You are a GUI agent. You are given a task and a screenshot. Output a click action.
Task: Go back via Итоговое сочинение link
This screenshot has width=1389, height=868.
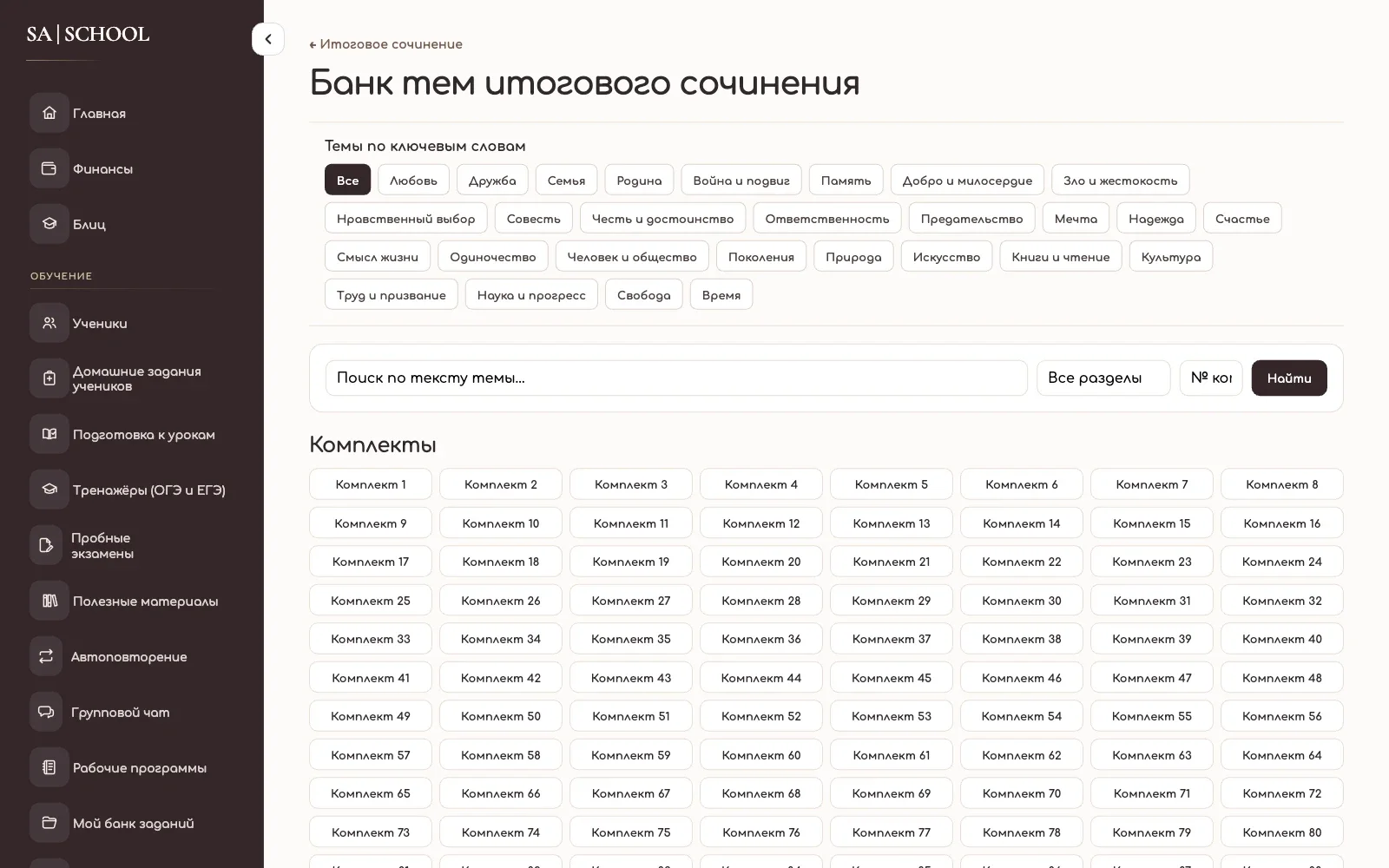pyautogui.click(x=386, y=44)
